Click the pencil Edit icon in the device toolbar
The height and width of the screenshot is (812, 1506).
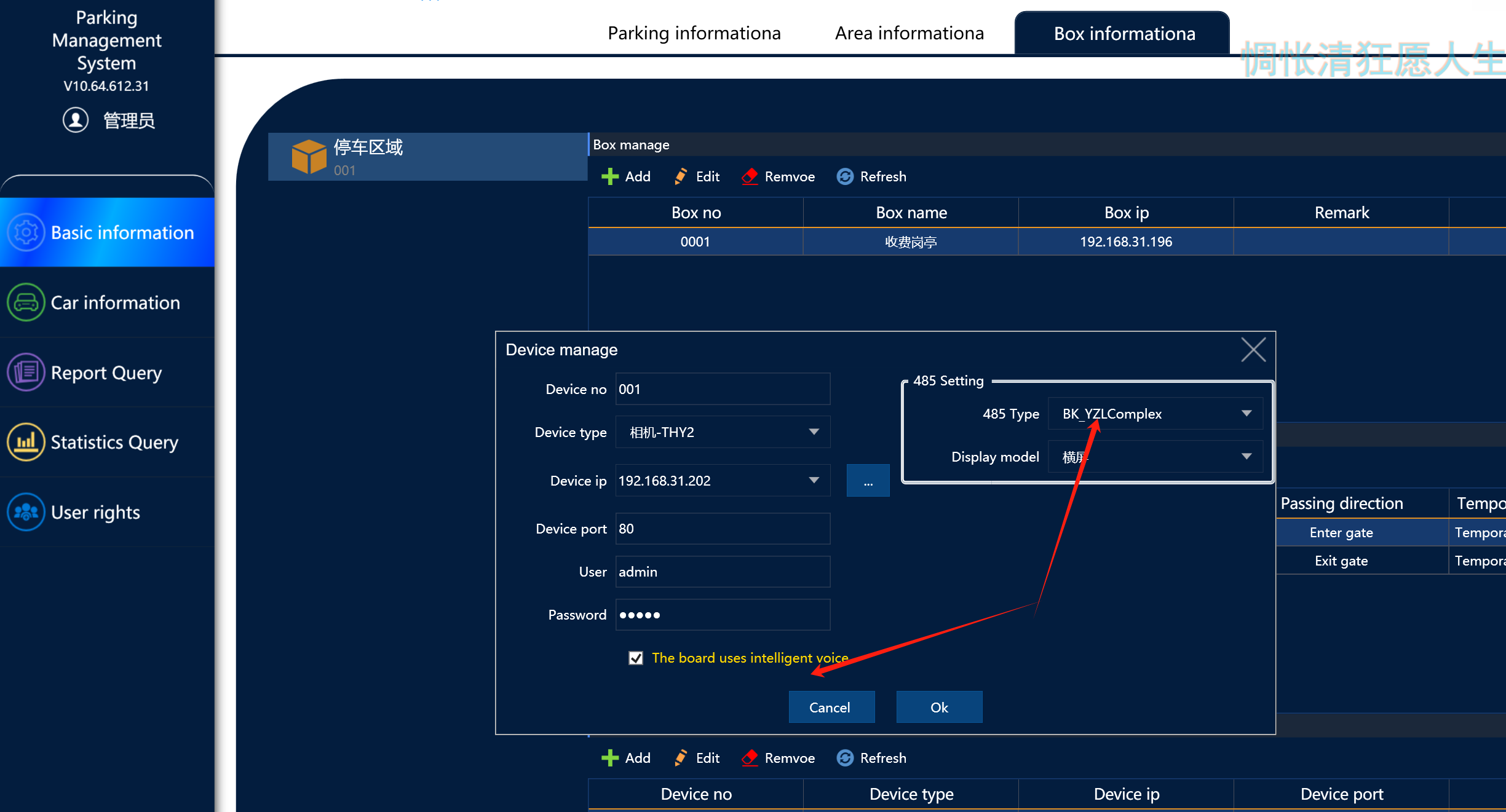click(680, 758)
